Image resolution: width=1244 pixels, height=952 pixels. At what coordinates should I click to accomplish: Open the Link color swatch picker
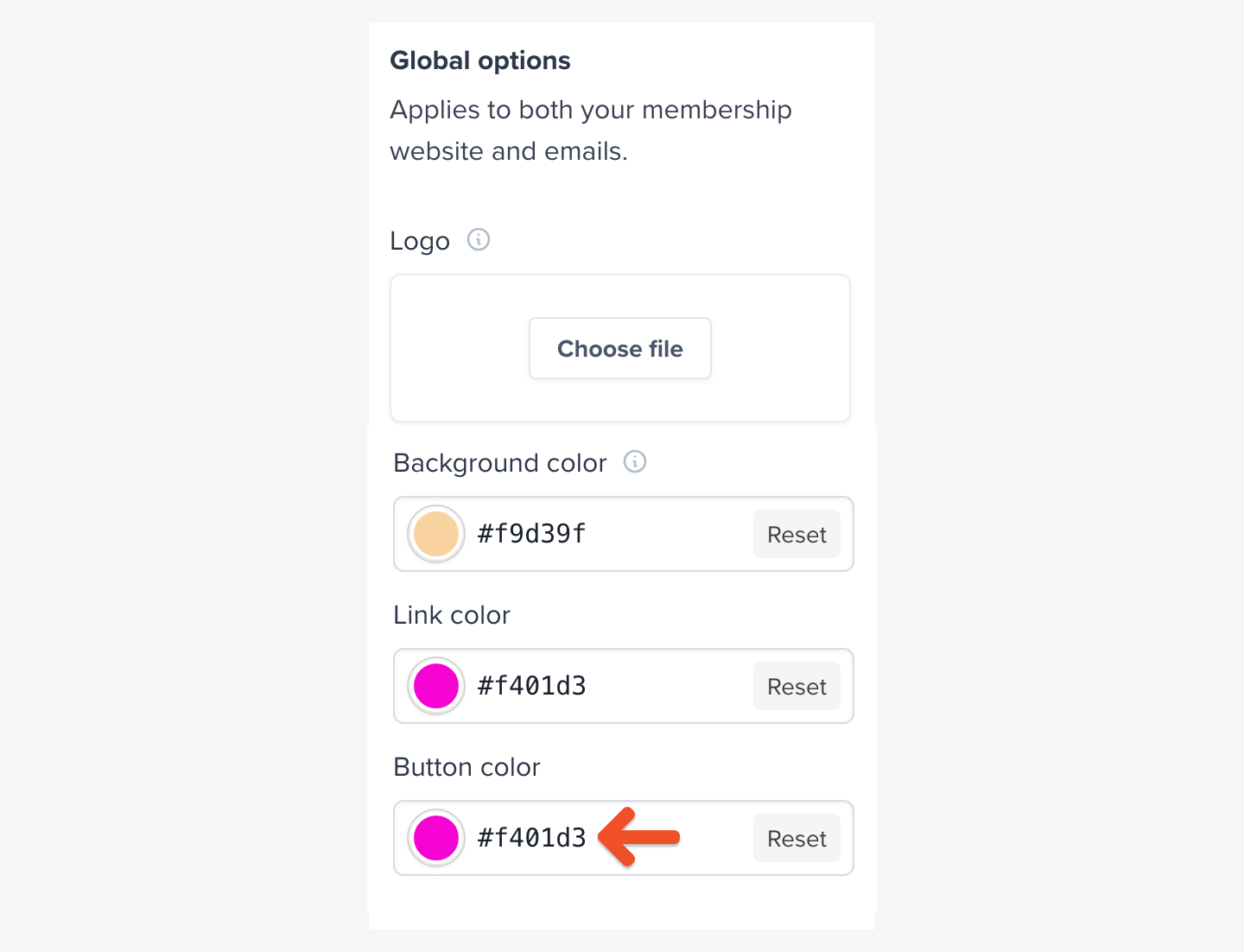click(x=436, y=686)
